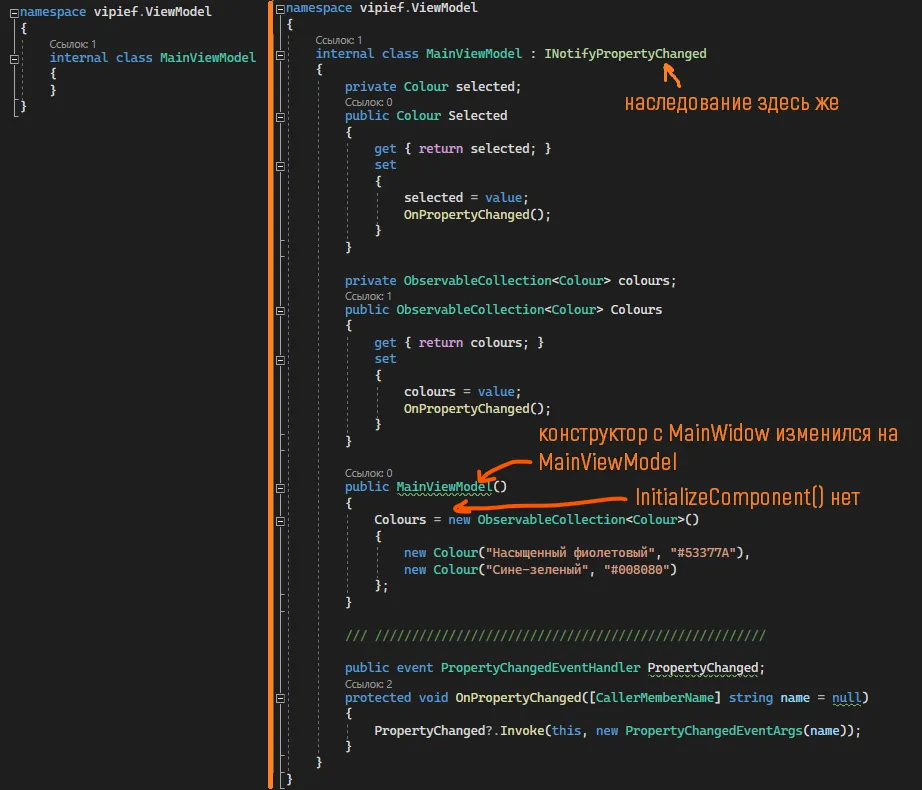
Task: Collapse the MainViewModel : INotifyPropertyChanged class
Action: [280, 55]
